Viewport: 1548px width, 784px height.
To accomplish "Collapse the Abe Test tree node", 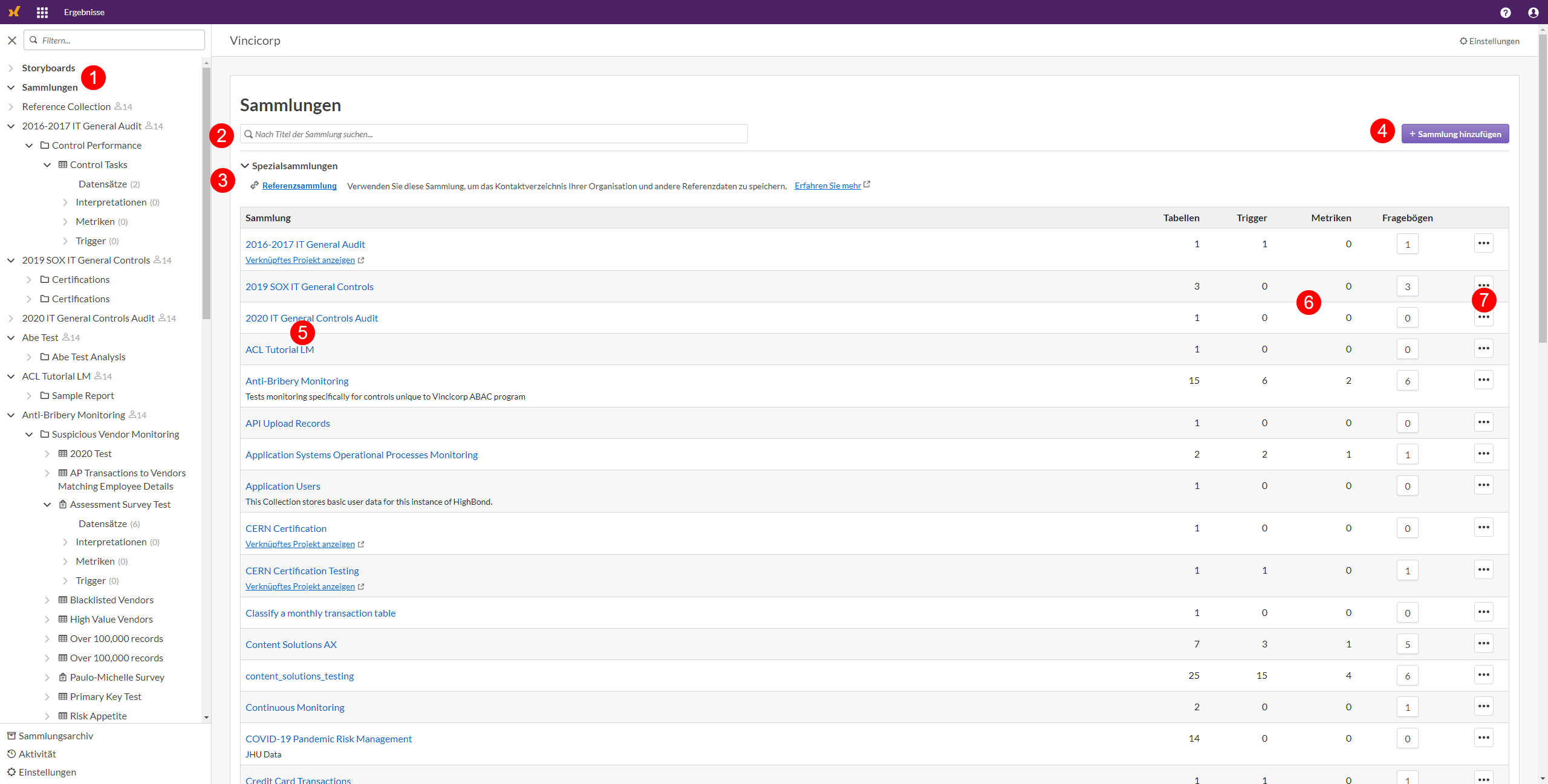I will pos(11,337).
